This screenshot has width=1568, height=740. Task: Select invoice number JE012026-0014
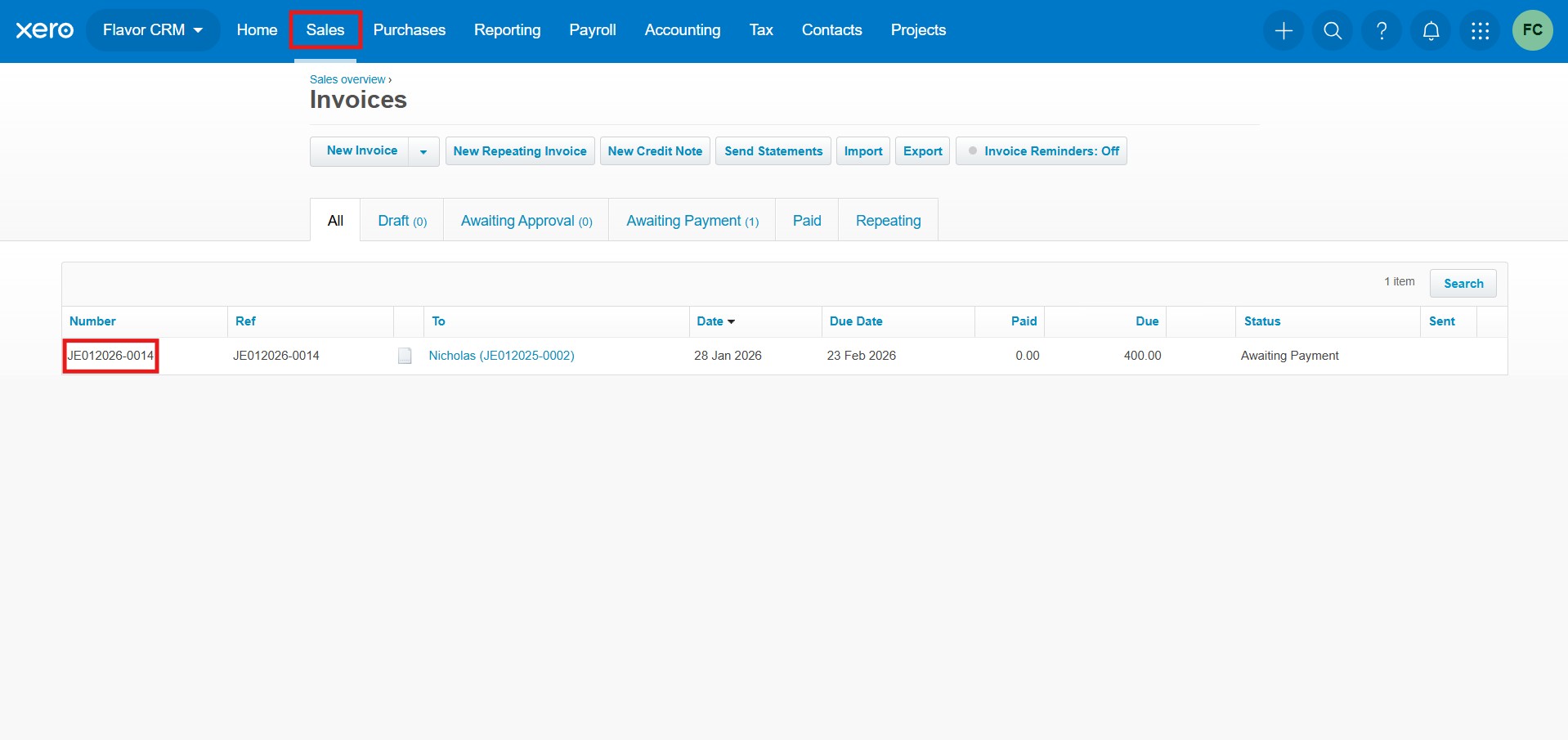(110, 356)
